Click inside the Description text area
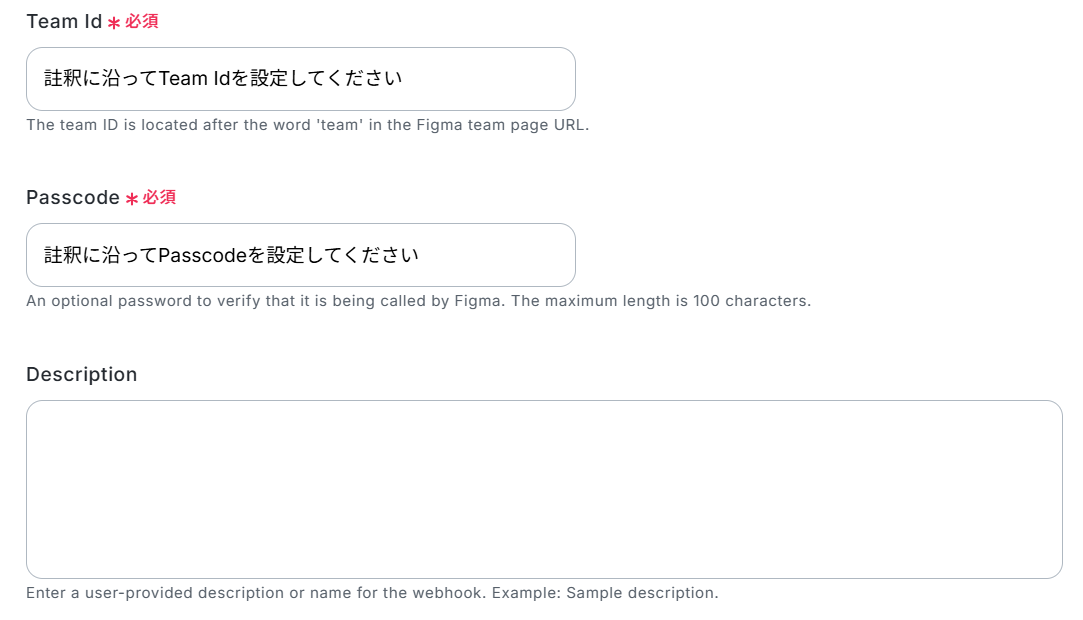1083x620 pixels. 544,490
